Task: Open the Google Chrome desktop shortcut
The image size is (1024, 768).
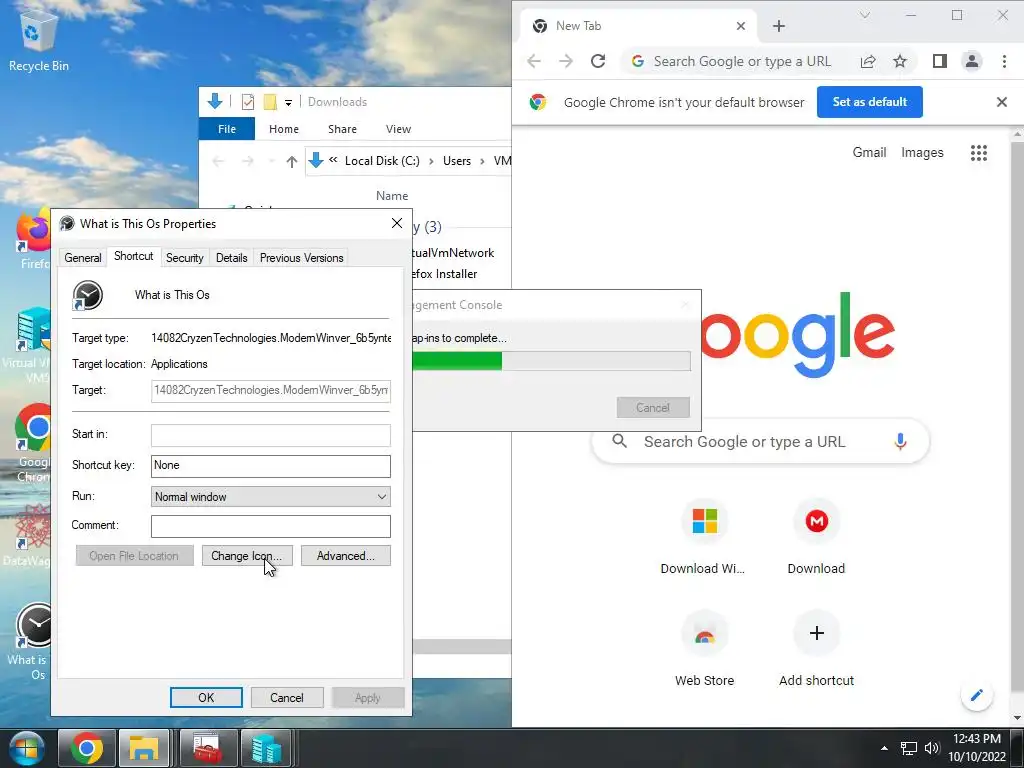Action: point(33,428)
